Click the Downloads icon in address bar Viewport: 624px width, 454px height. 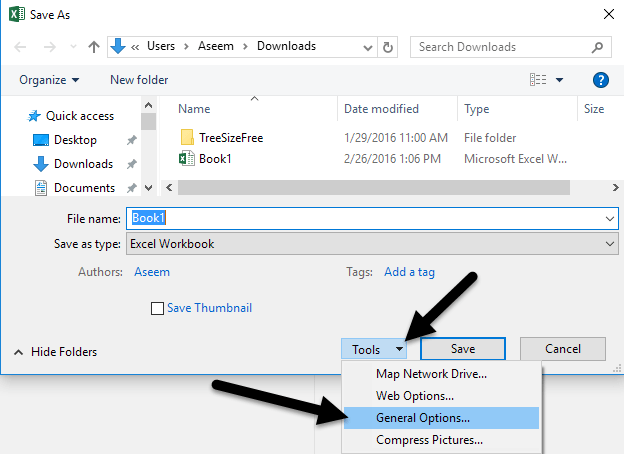118,46
